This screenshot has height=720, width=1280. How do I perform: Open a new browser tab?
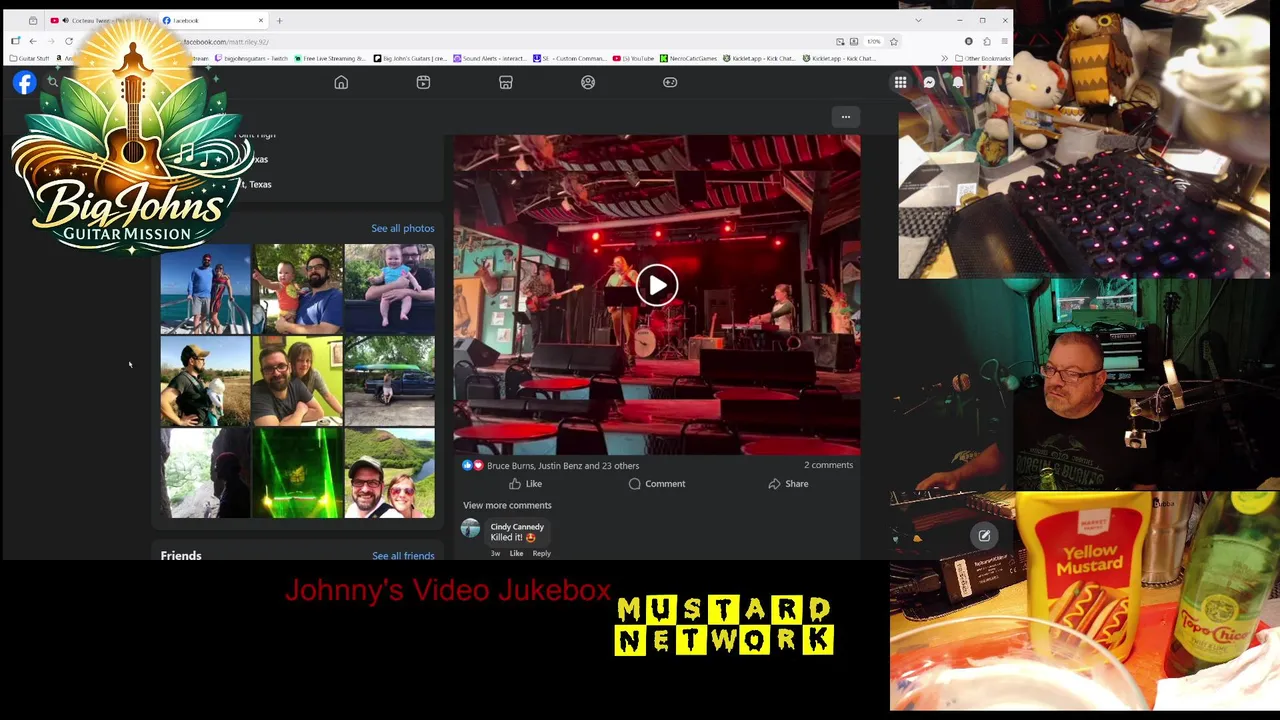click(x=279, y=20)
